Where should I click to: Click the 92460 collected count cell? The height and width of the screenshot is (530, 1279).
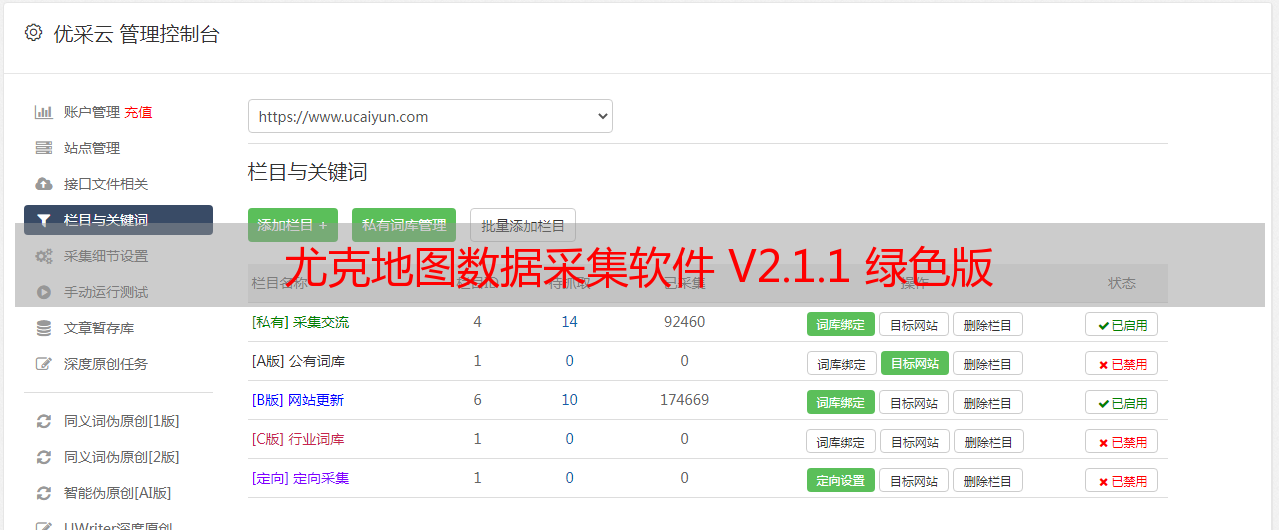(684, 322)
